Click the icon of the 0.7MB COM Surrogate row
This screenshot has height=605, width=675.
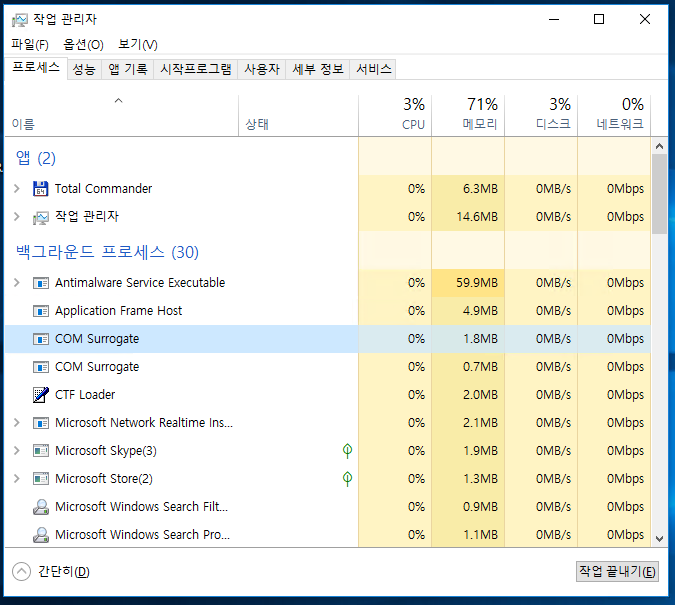(41, 367)
